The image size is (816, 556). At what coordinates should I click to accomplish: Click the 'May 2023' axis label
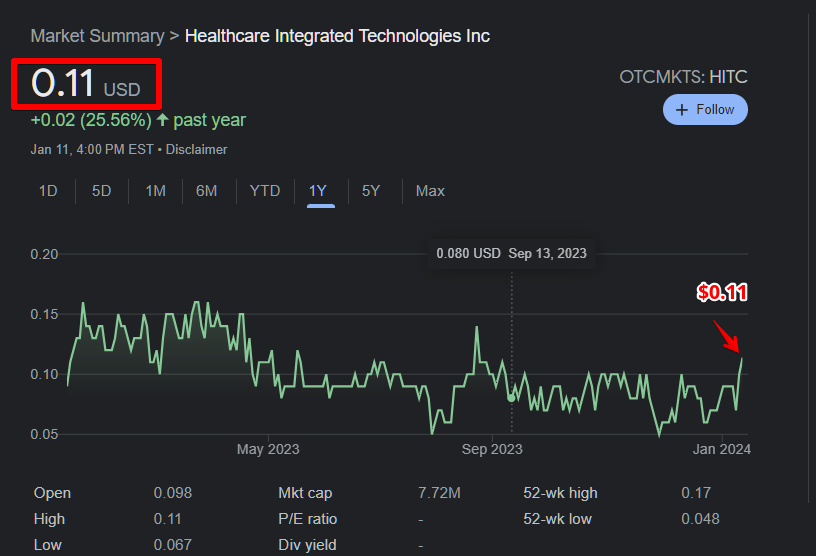268,449
